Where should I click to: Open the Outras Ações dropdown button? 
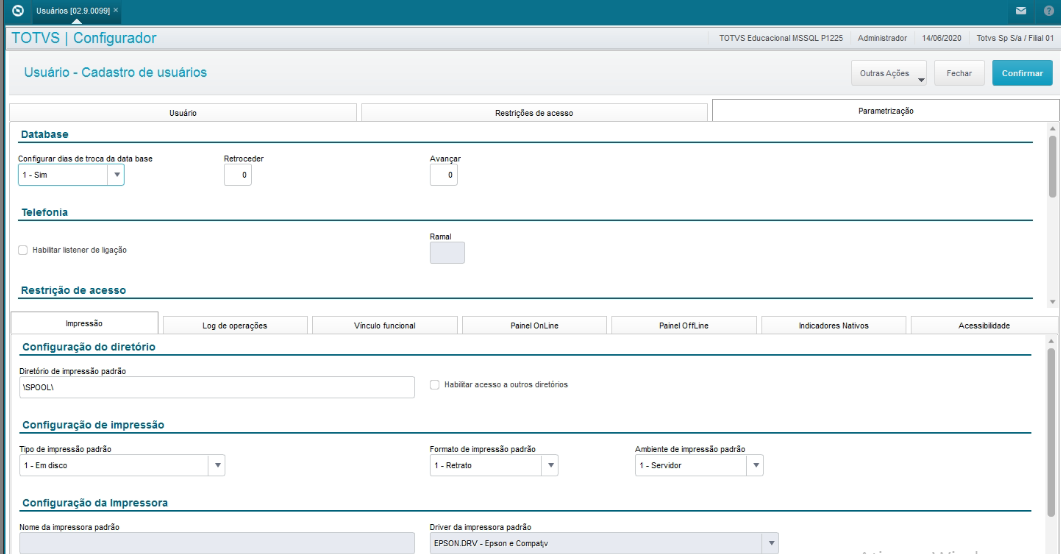pyautogui.click(x=888, y=73)
